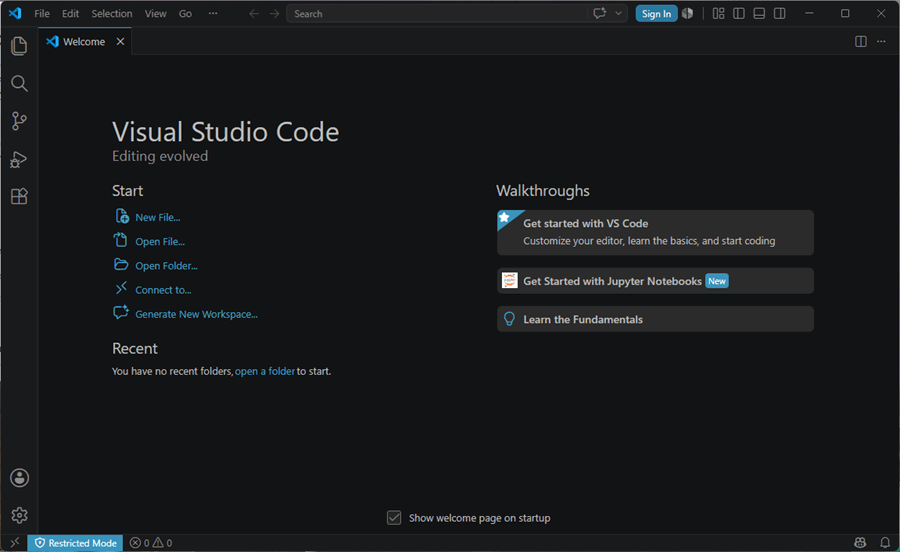
Task: Click the Copilot status icon next to Sign In
Action: (x=688, y=13)
